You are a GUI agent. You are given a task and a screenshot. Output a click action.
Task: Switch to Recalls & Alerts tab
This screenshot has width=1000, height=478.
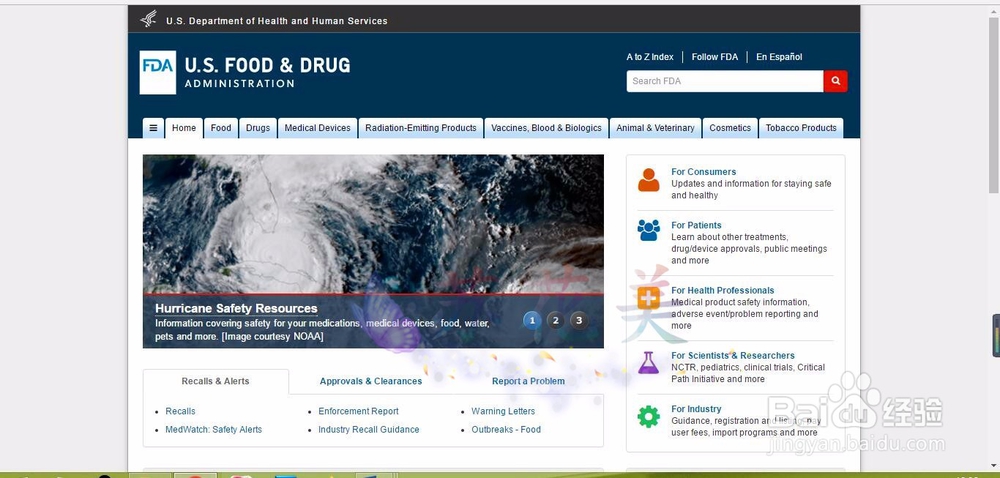point(216,381)
